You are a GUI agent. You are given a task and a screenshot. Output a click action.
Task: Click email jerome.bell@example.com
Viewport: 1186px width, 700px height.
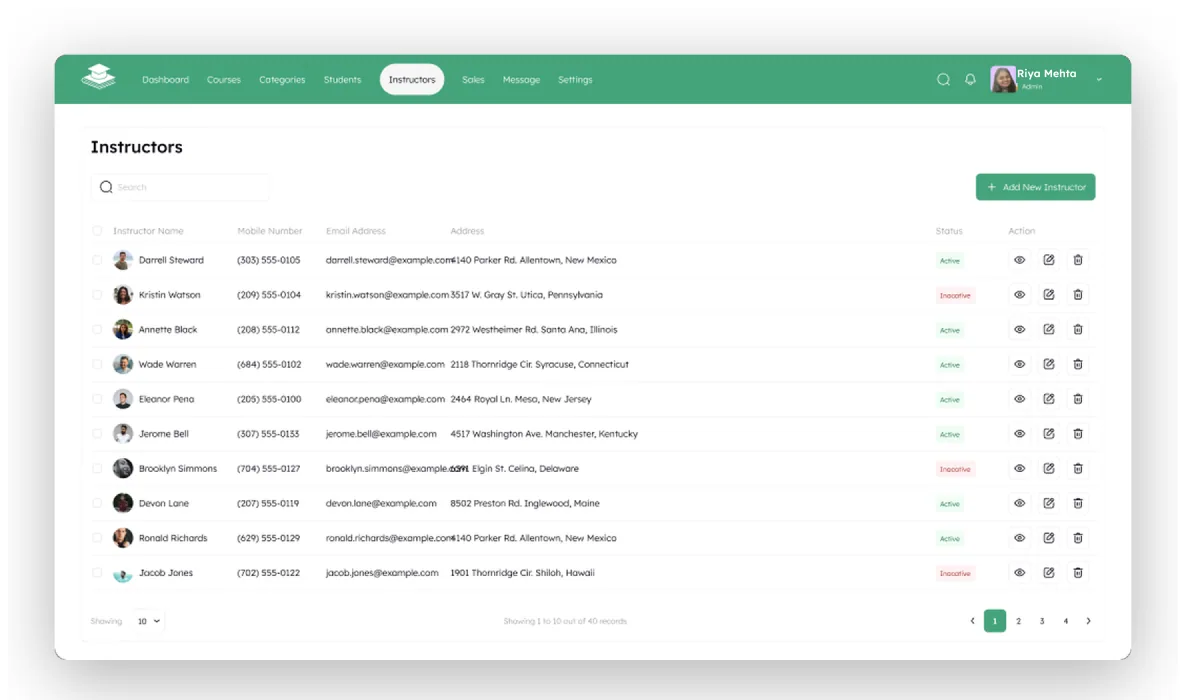point(381,434)
